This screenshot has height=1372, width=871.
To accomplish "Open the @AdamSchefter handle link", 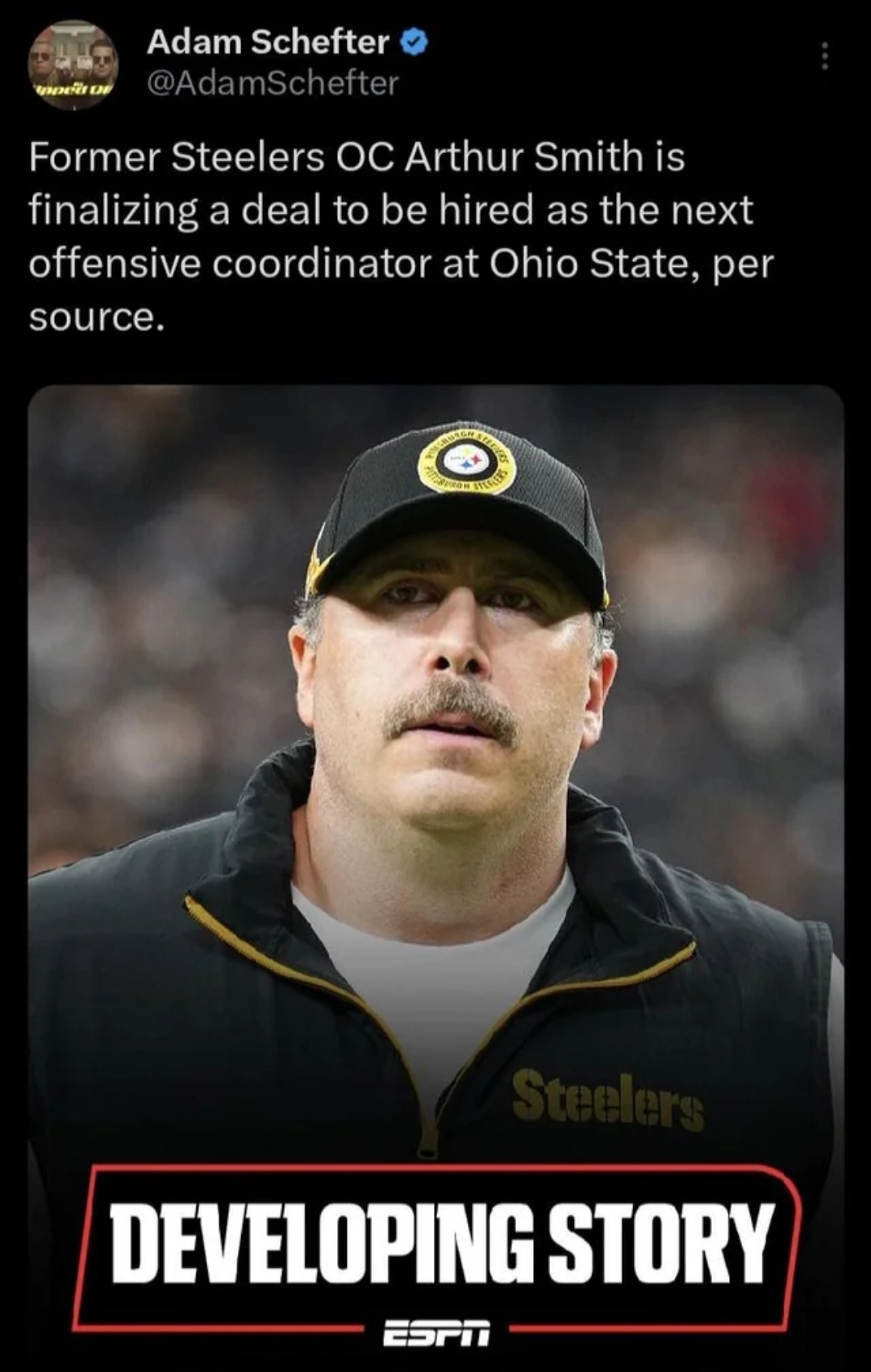I will (272, 83).
